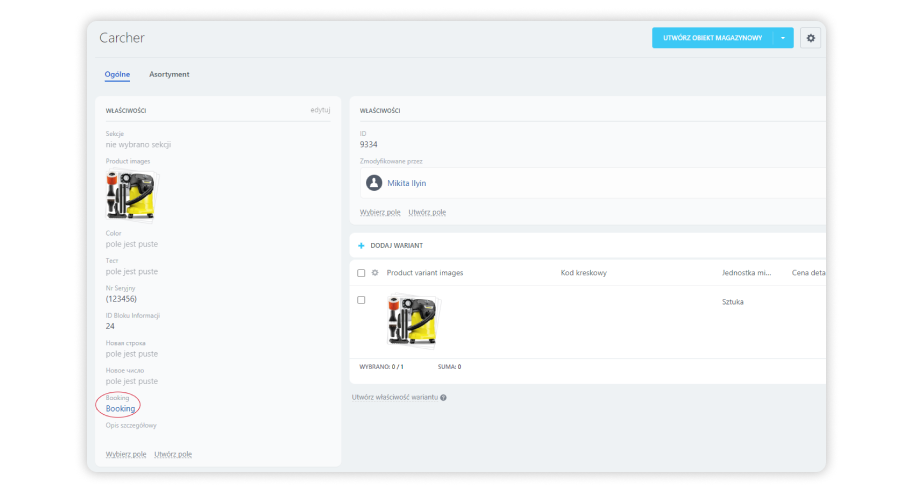This screenshot has width=914, height=494.
Task: Expand the dropdown arrow beside Utwórz obiekt magazynowy
Action: click(783, 38)
